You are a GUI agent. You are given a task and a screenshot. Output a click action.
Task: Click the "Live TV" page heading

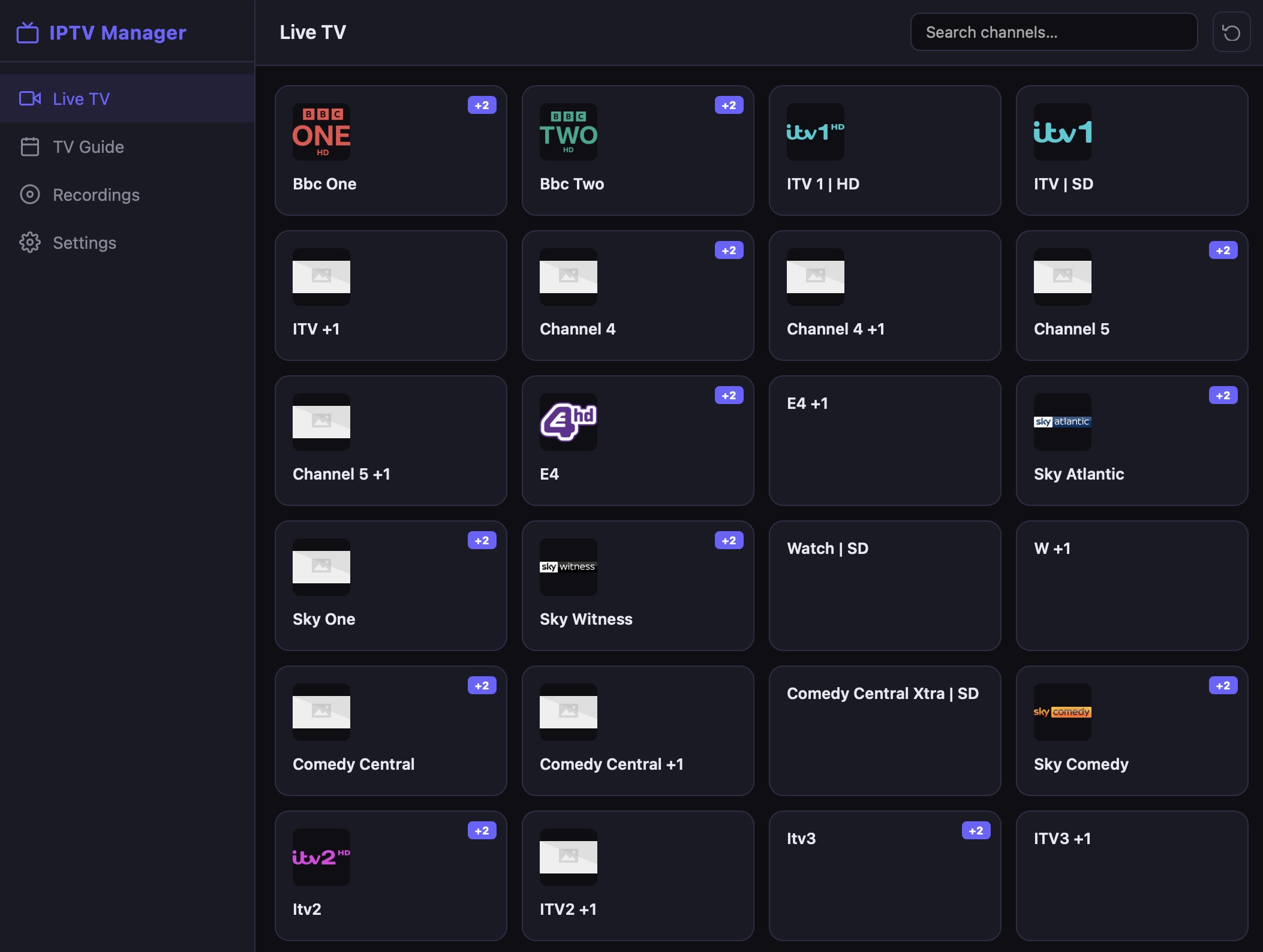313,32
